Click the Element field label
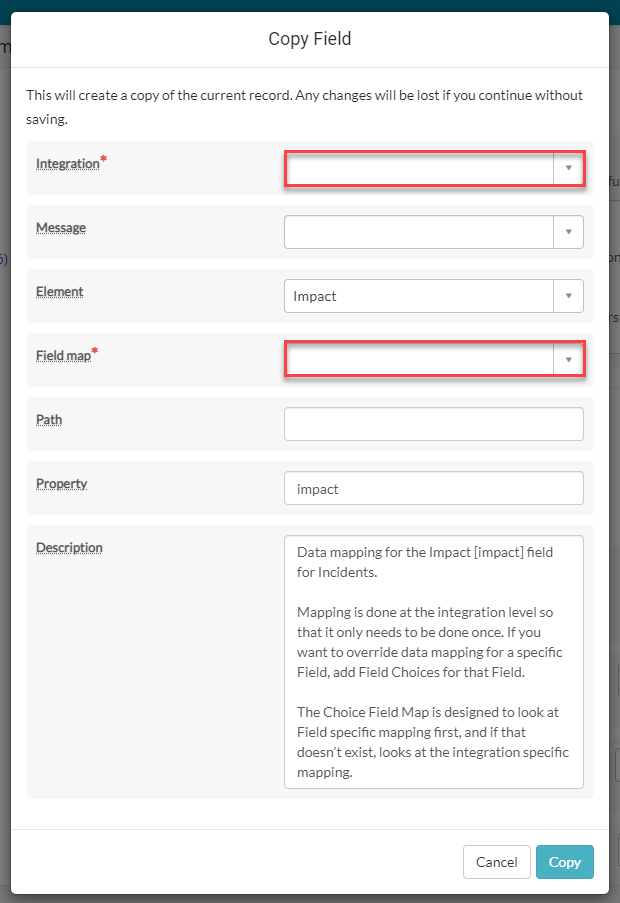620x903 pixels. (60, 292)
